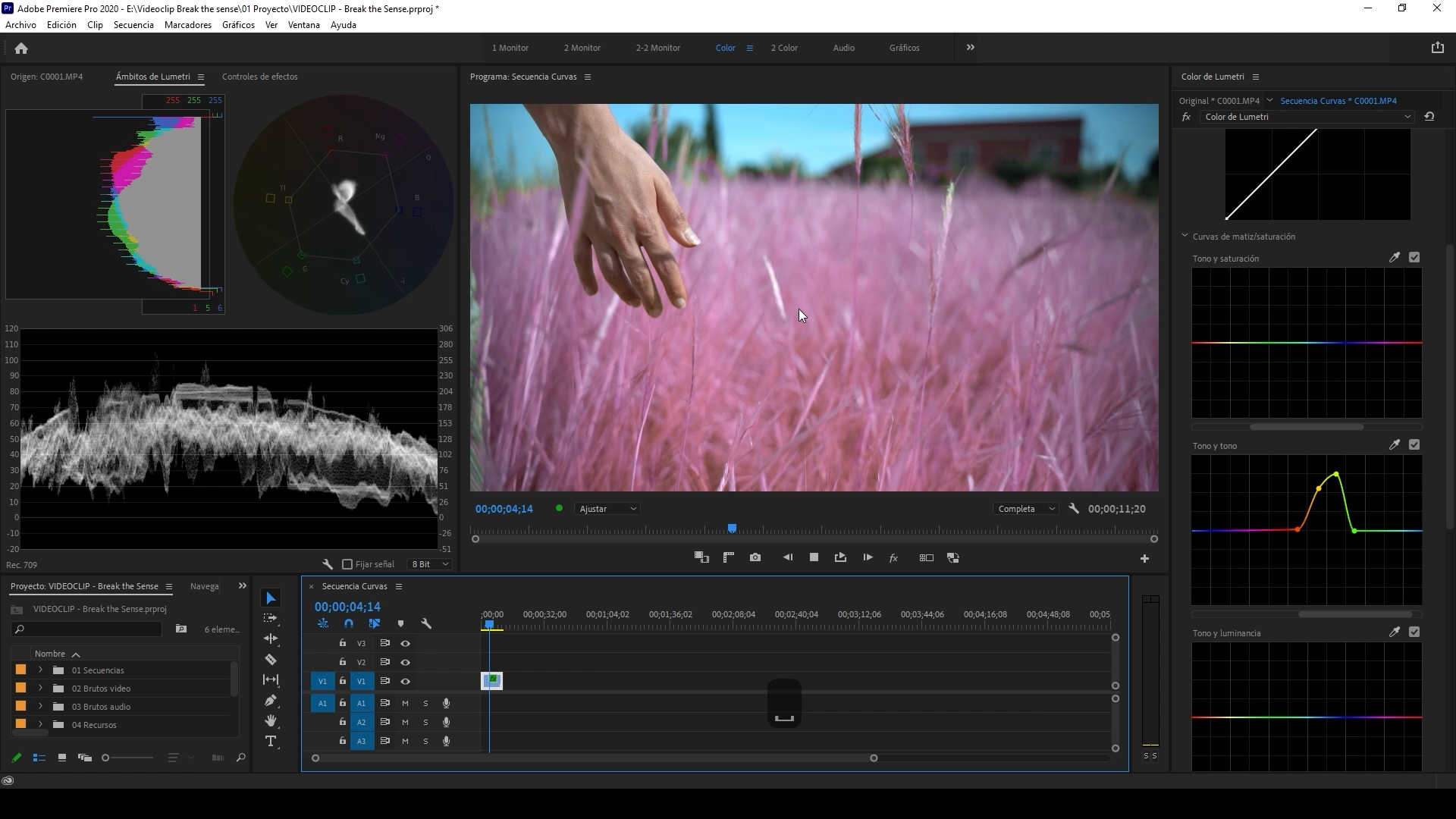Step forward one frame in Program monitor
Screen dimensions: 1456x819
868,557
